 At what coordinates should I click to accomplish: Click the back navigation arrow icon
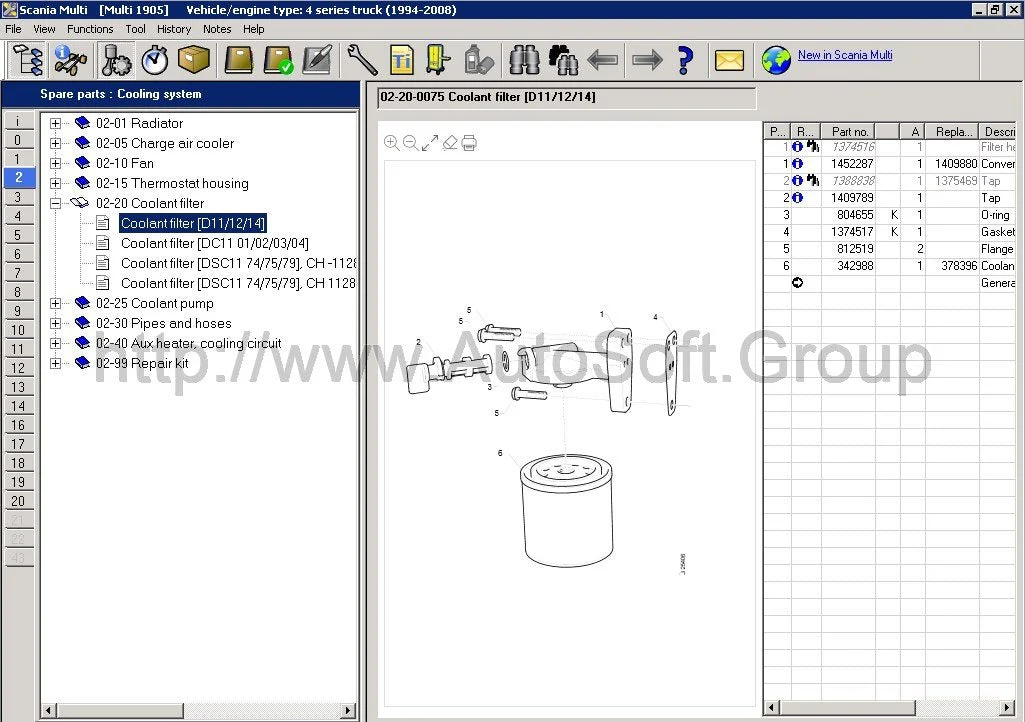pos(603,60)
